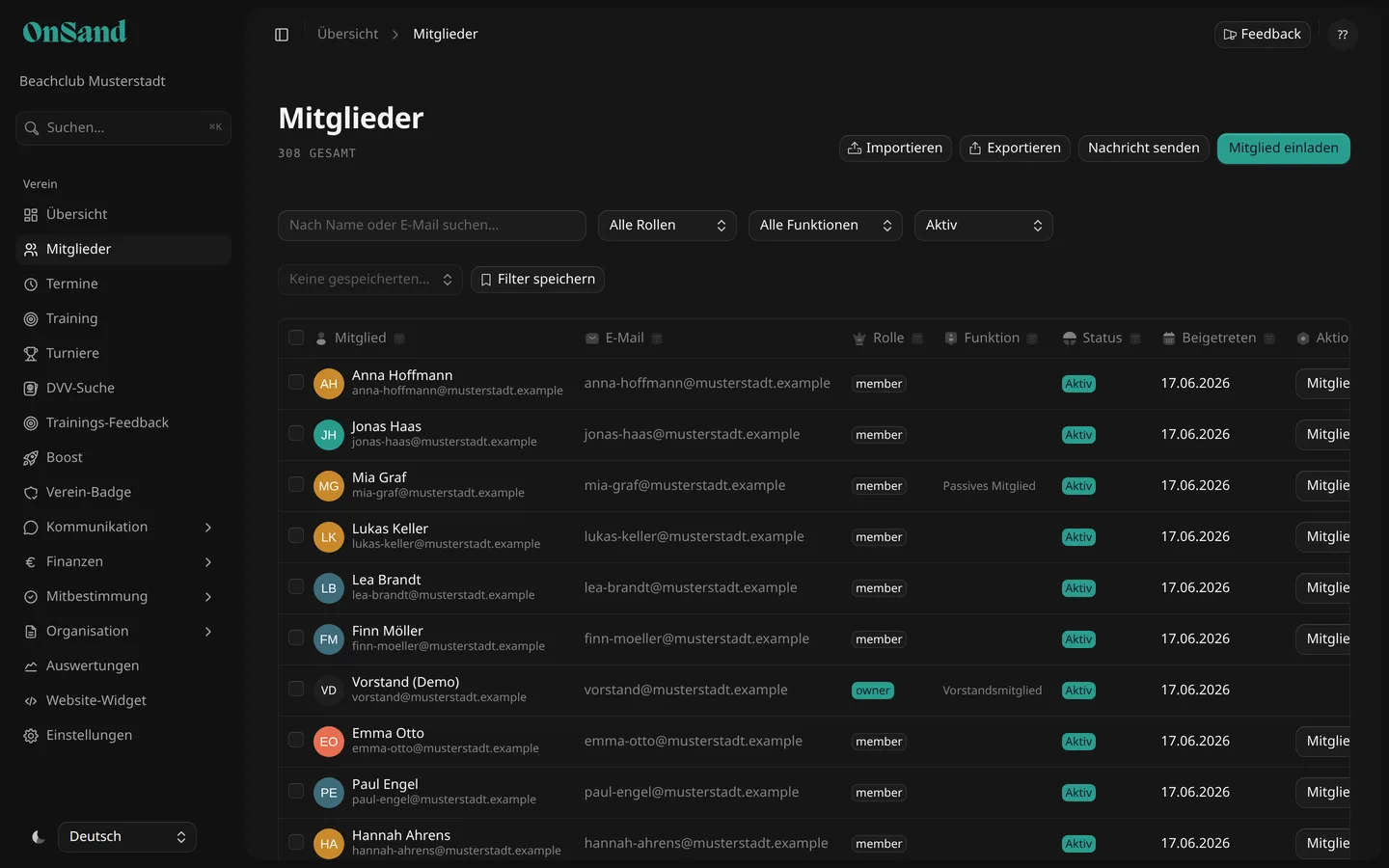
Task: Open the Alle Rollen dropdown
Action: [667, 226]
